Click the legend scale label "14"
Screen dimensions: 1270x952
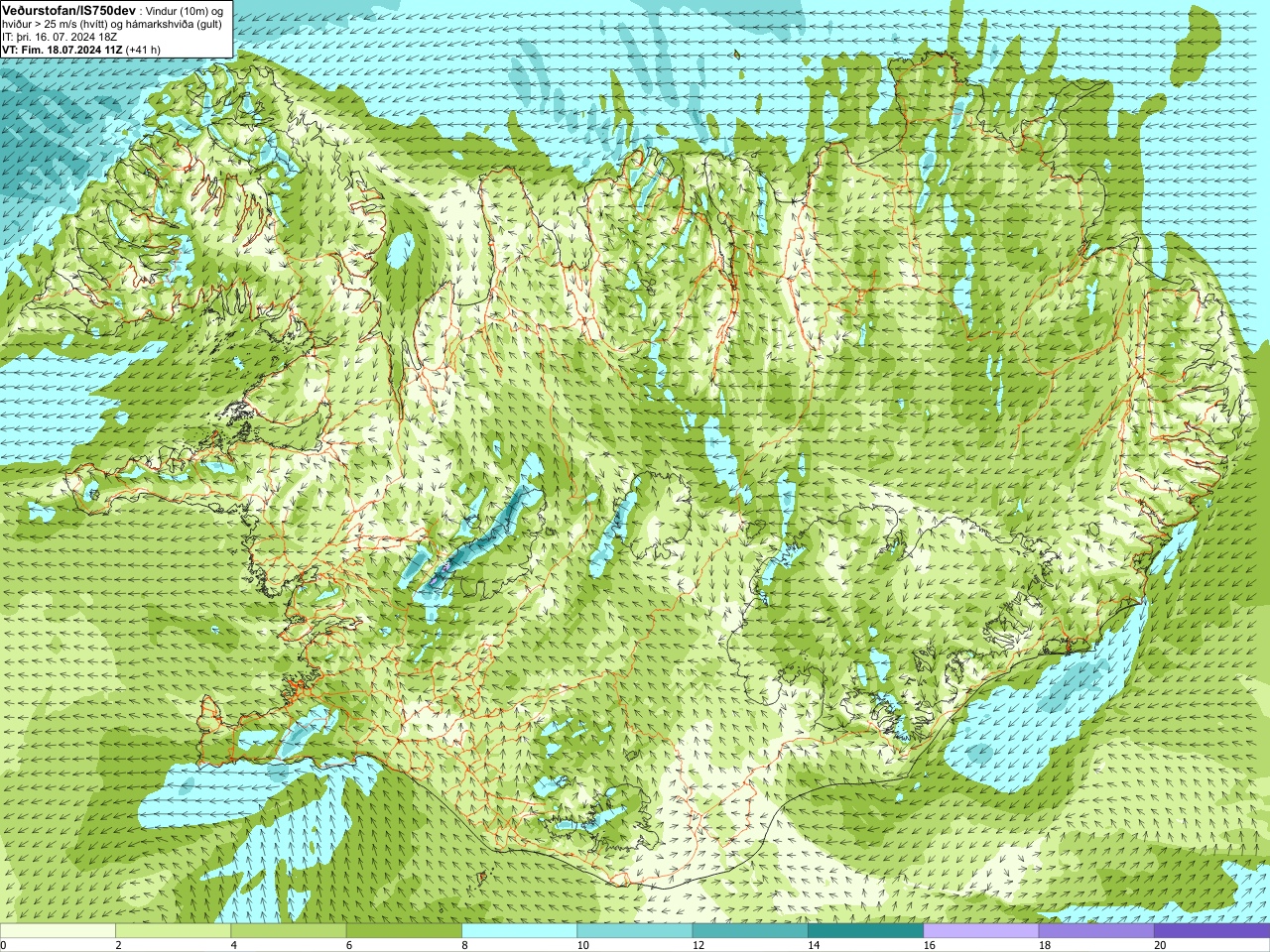point(814,945)
